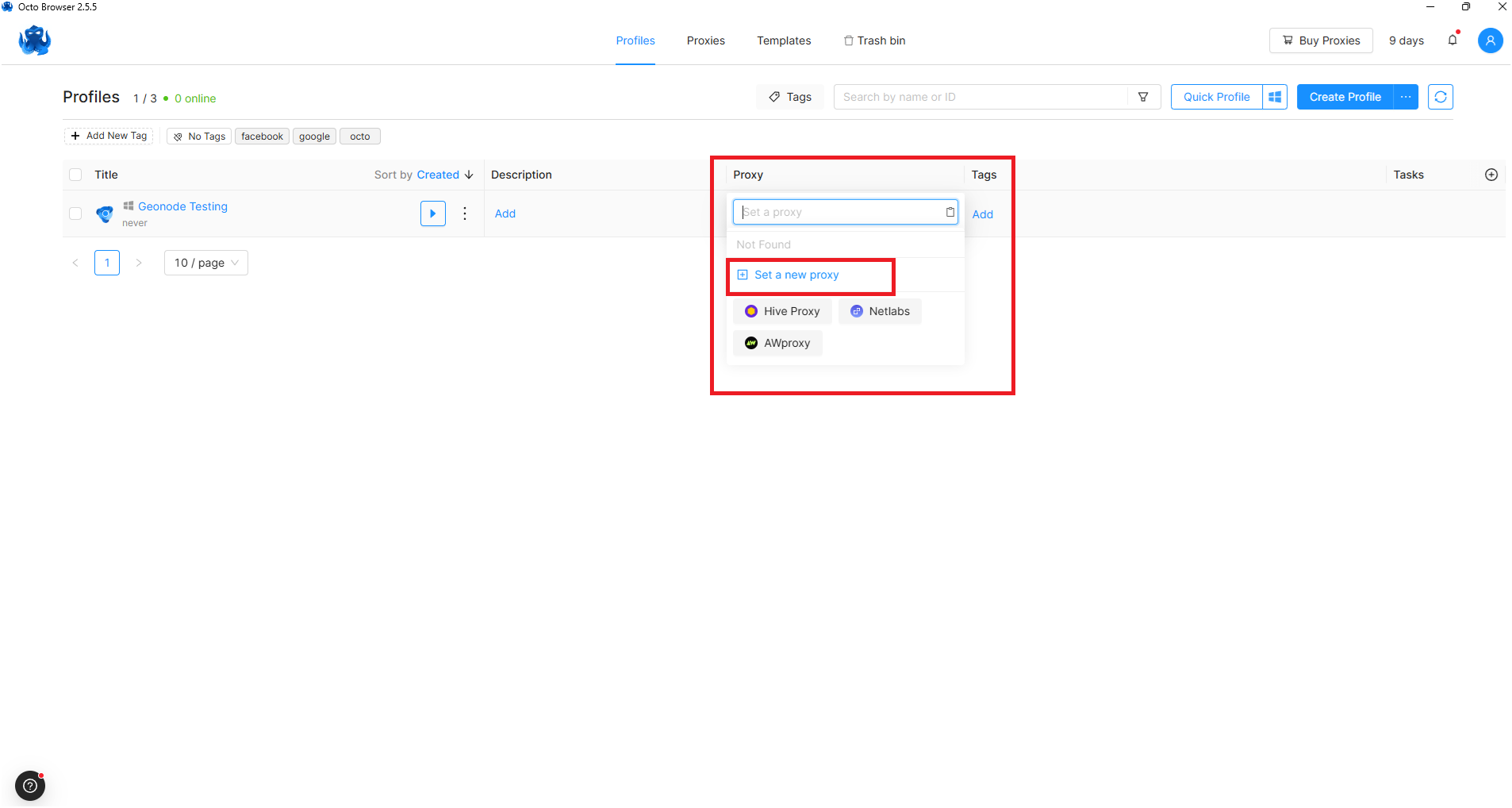The width and height of the screenshot is (1512, 808).
Task: Open the Create Profile more options dropdown
Action: 1406,97
